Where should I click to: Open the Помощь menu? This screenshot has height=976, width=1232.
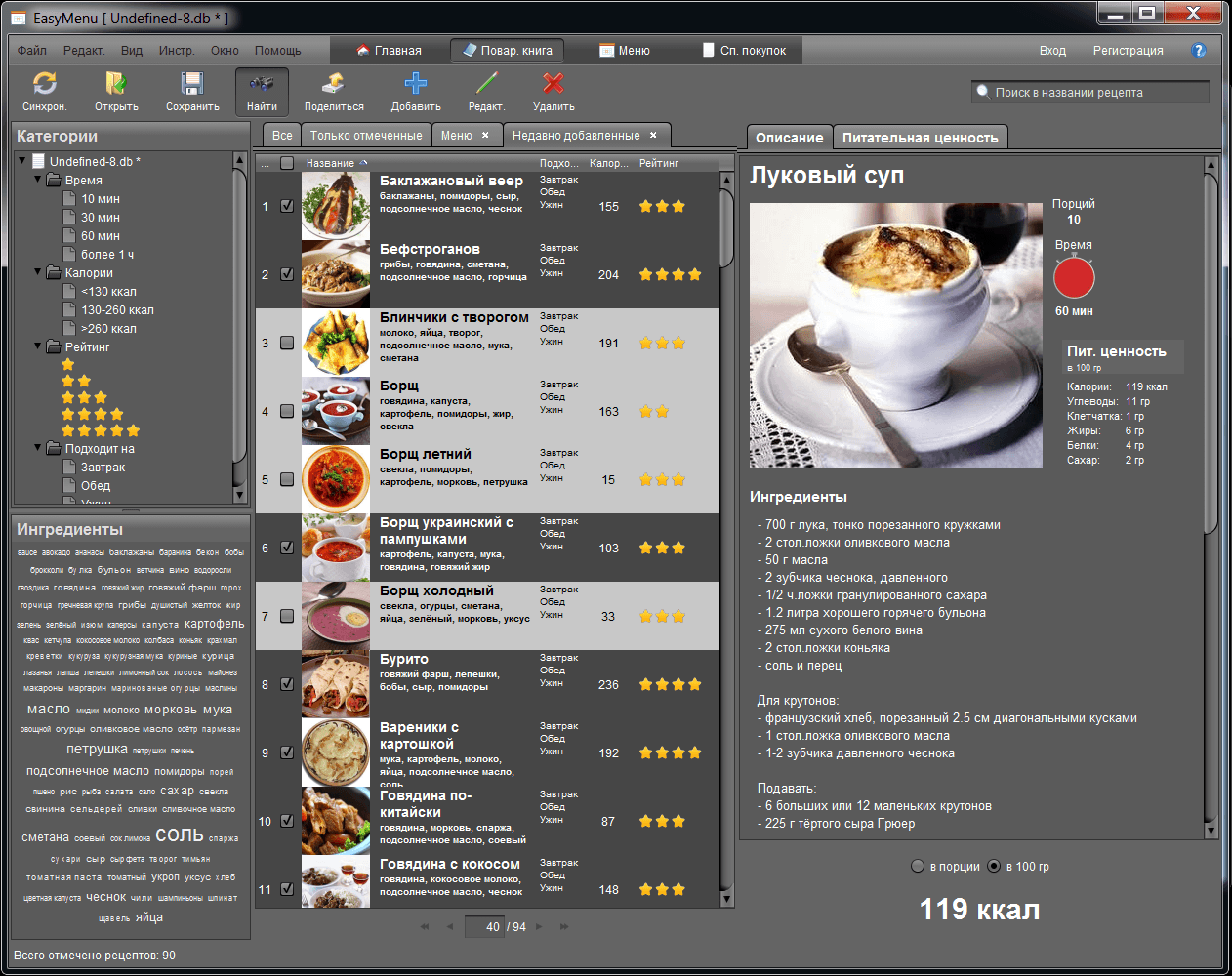(x=278, y=51)
